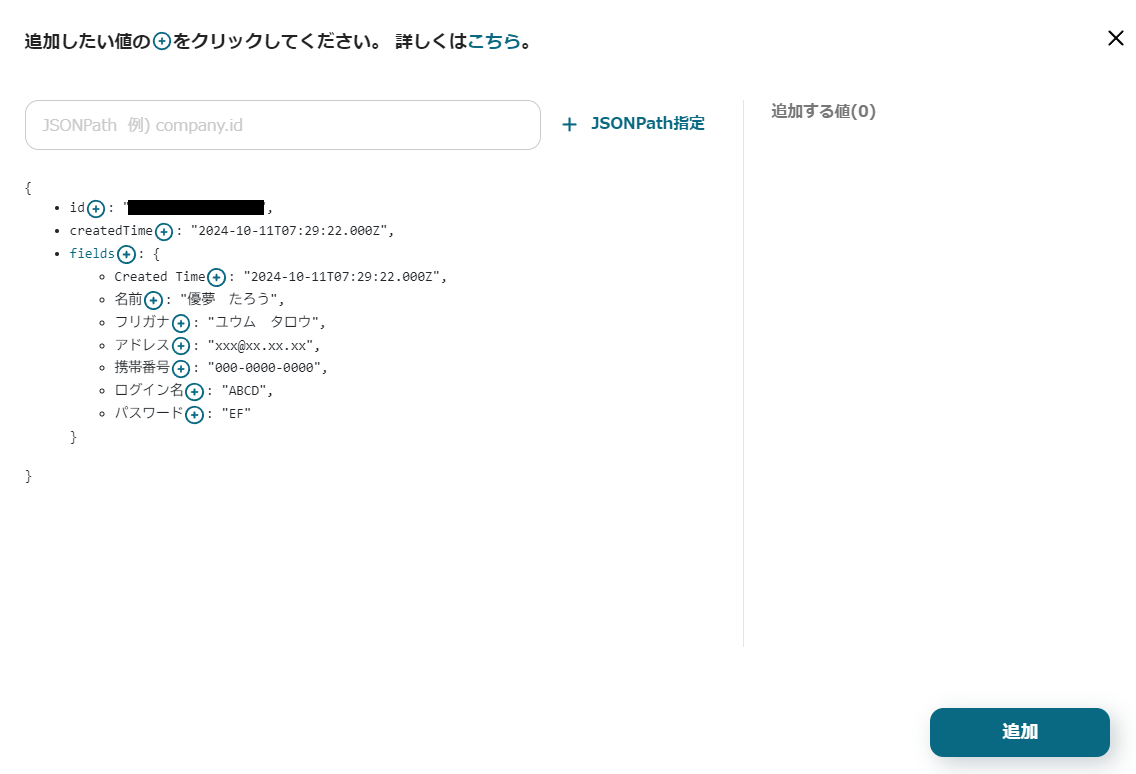Click the ログイン名 key label
The image size is (1136, 774).
[x=149, y=391]
